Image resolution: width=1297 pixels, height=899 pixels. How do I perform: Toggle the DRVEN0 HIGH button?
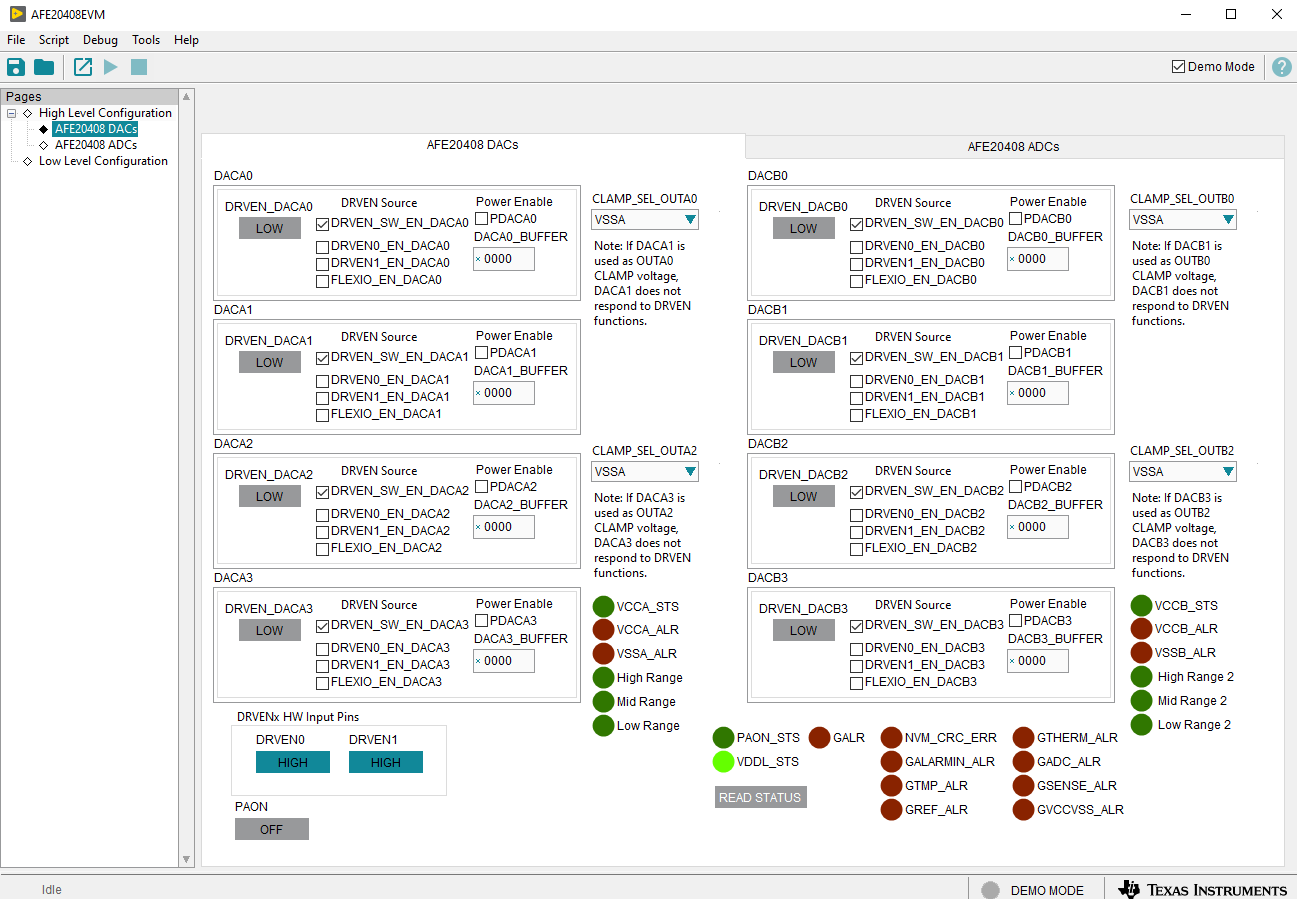point(292,762)
